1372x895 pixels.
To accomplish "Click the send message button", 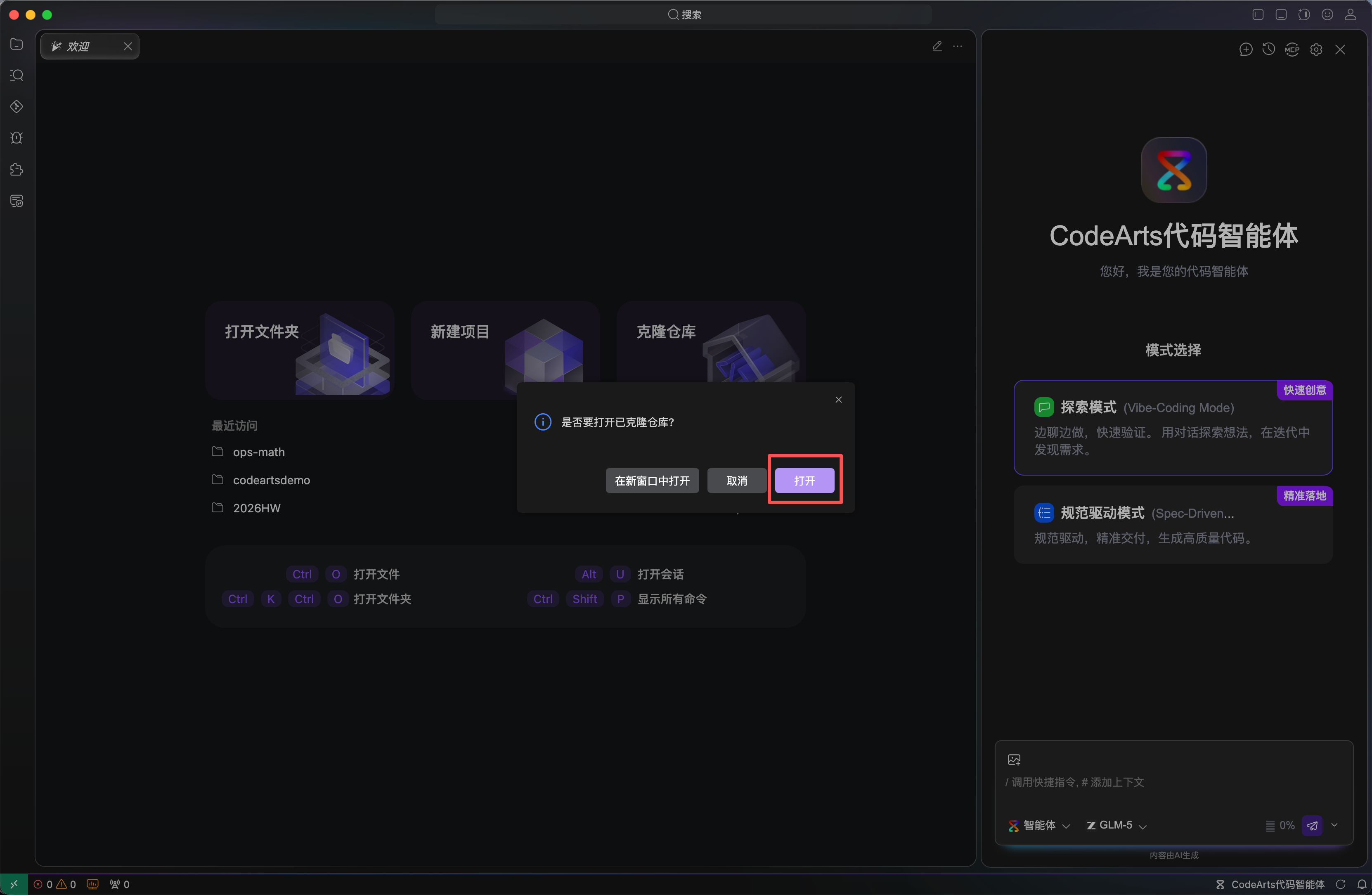I will tap(1312, 825).
